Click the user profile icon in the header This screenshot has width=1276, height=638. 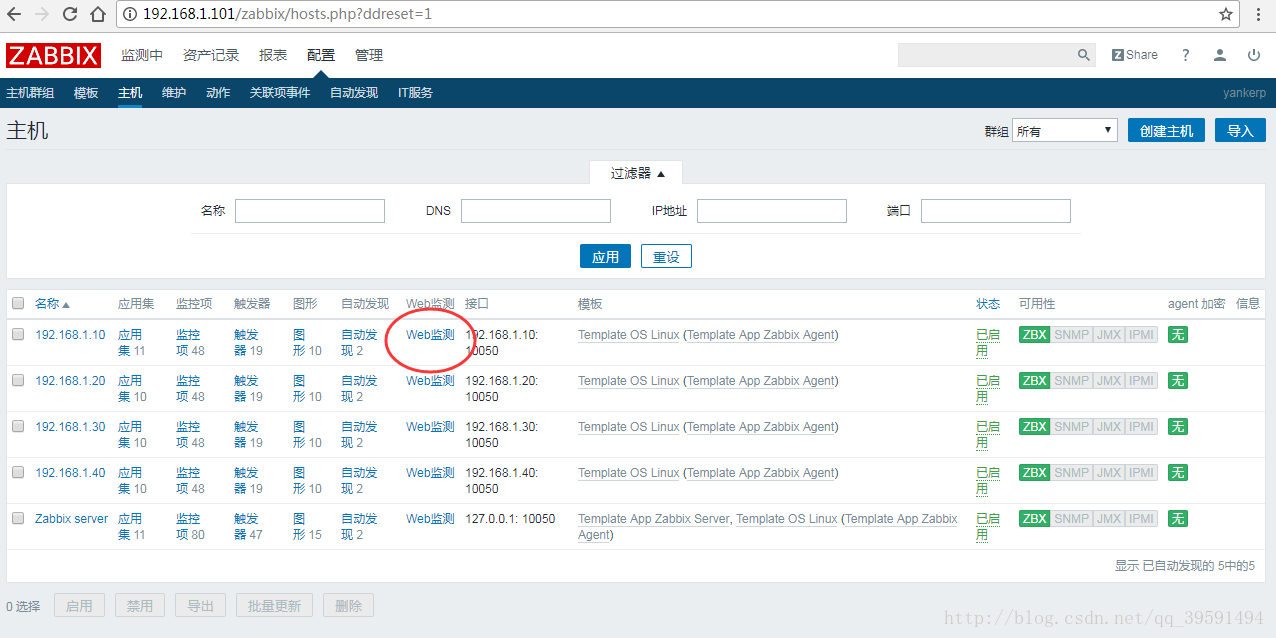(1219, 54)
